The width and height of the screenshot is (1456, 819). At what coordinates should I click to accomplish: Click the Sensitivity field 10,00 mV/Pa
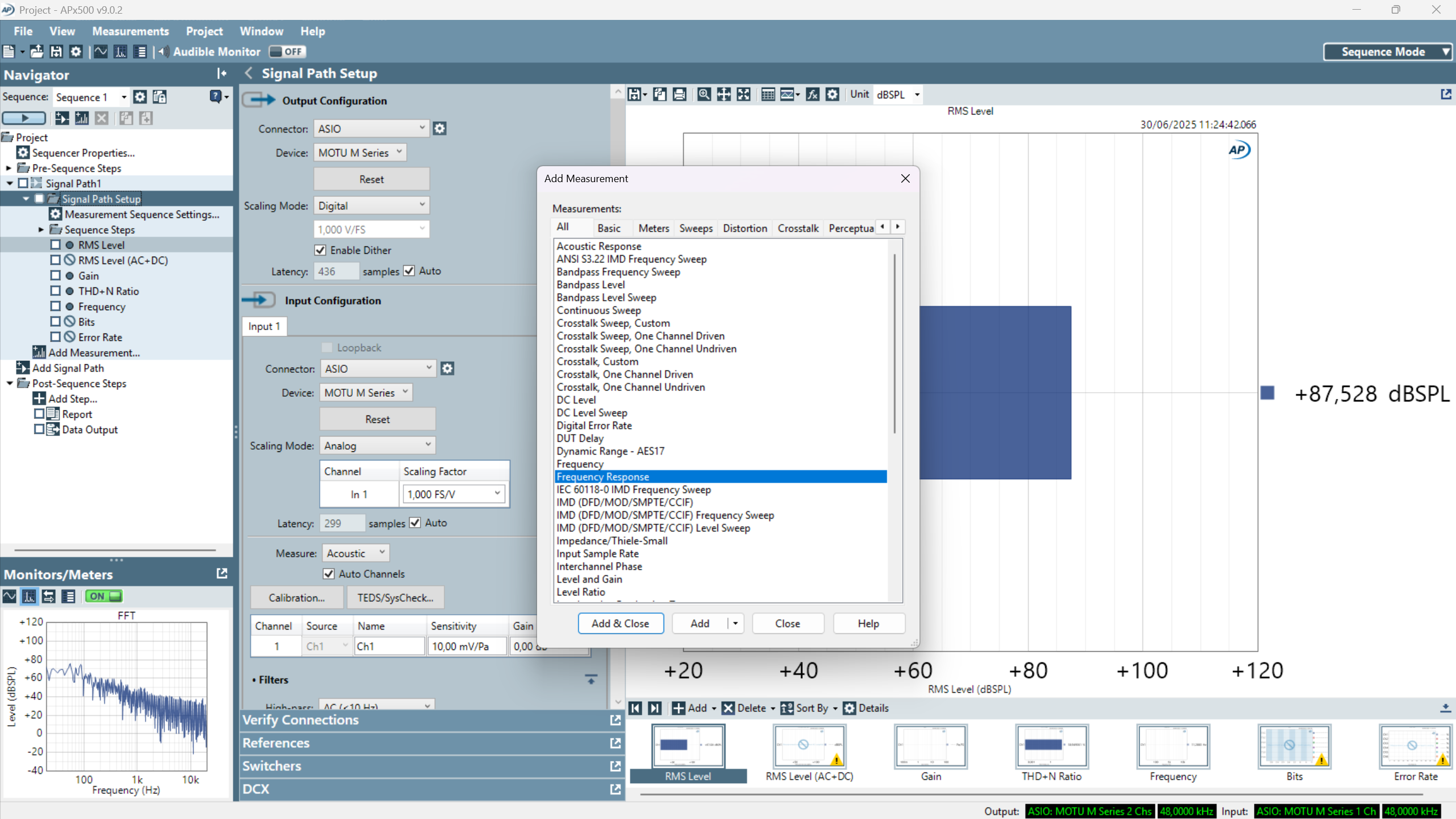tap(467, 647)
